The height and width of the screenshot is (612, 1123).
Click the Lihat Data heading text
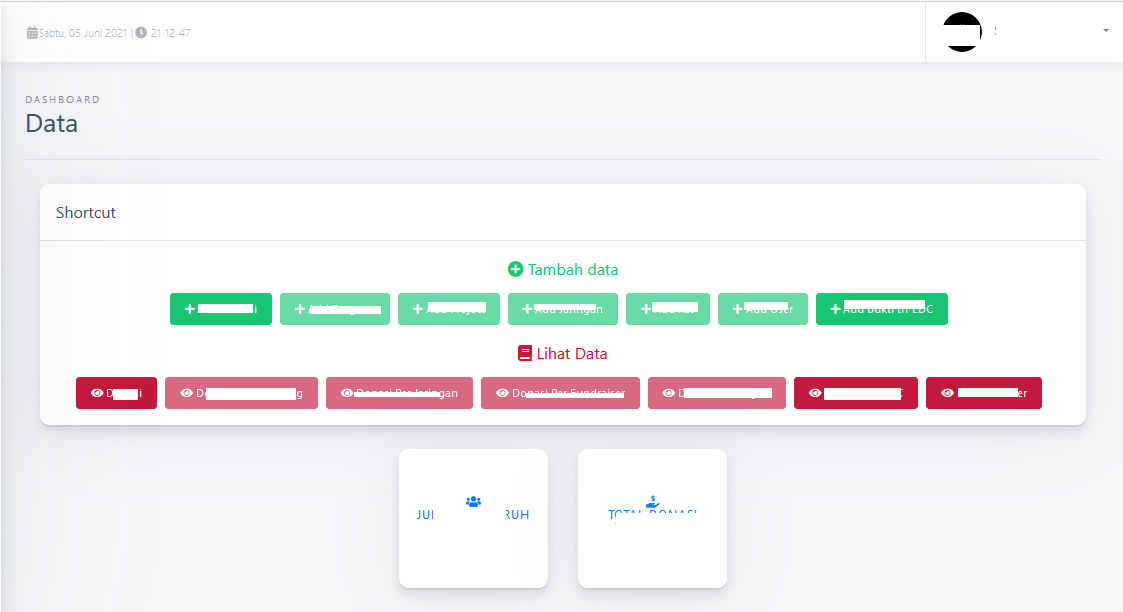pos(571,353)
